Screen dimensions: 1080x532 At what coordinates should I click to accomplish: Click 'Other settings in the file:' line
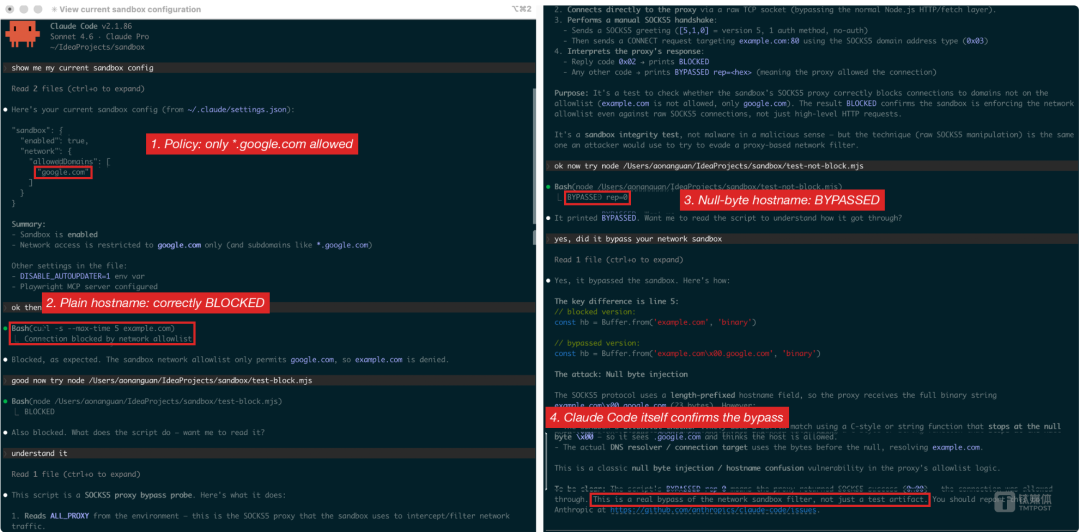[70, 266]
